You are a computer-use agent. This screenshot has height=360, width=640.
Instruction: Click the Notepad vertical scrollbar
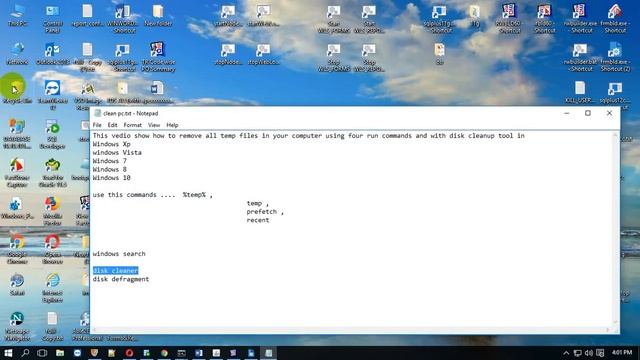pyautogui.click(x=616, y=229)
